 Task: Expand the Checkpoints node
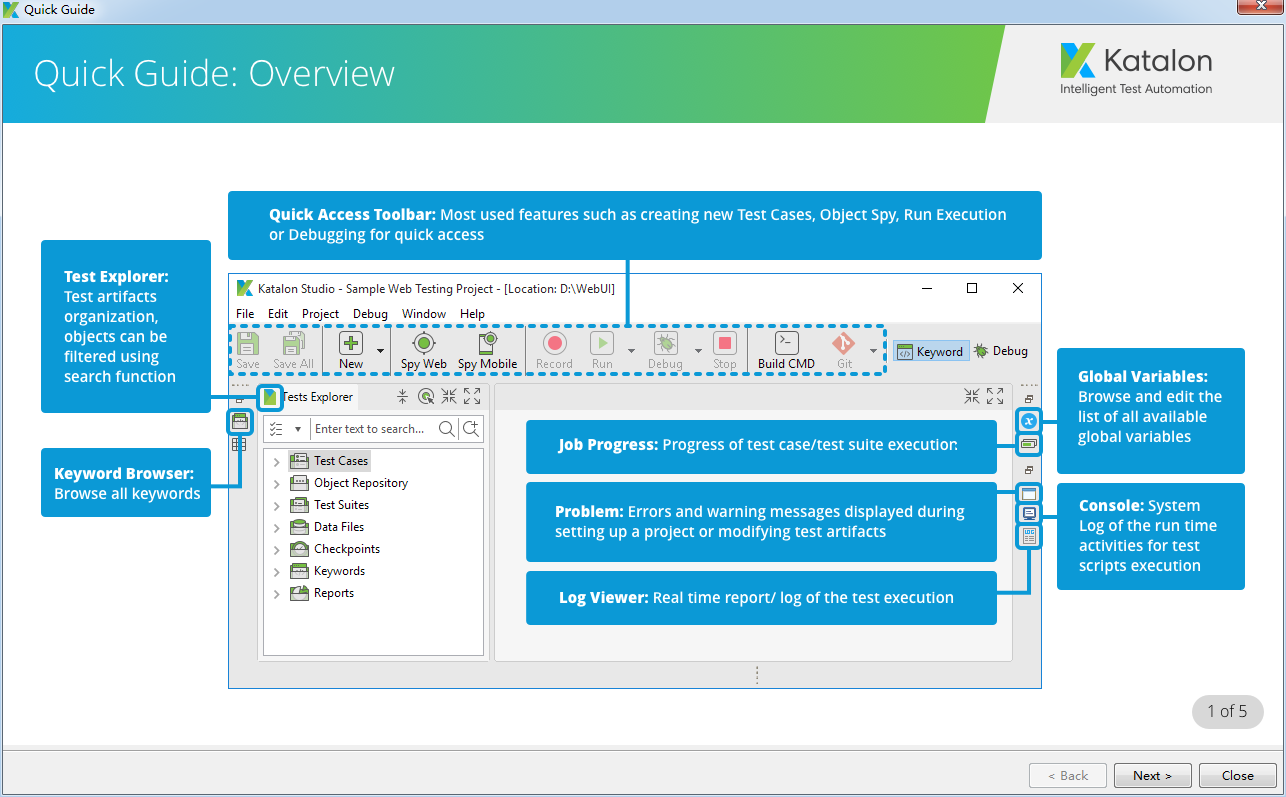[277, 549]
